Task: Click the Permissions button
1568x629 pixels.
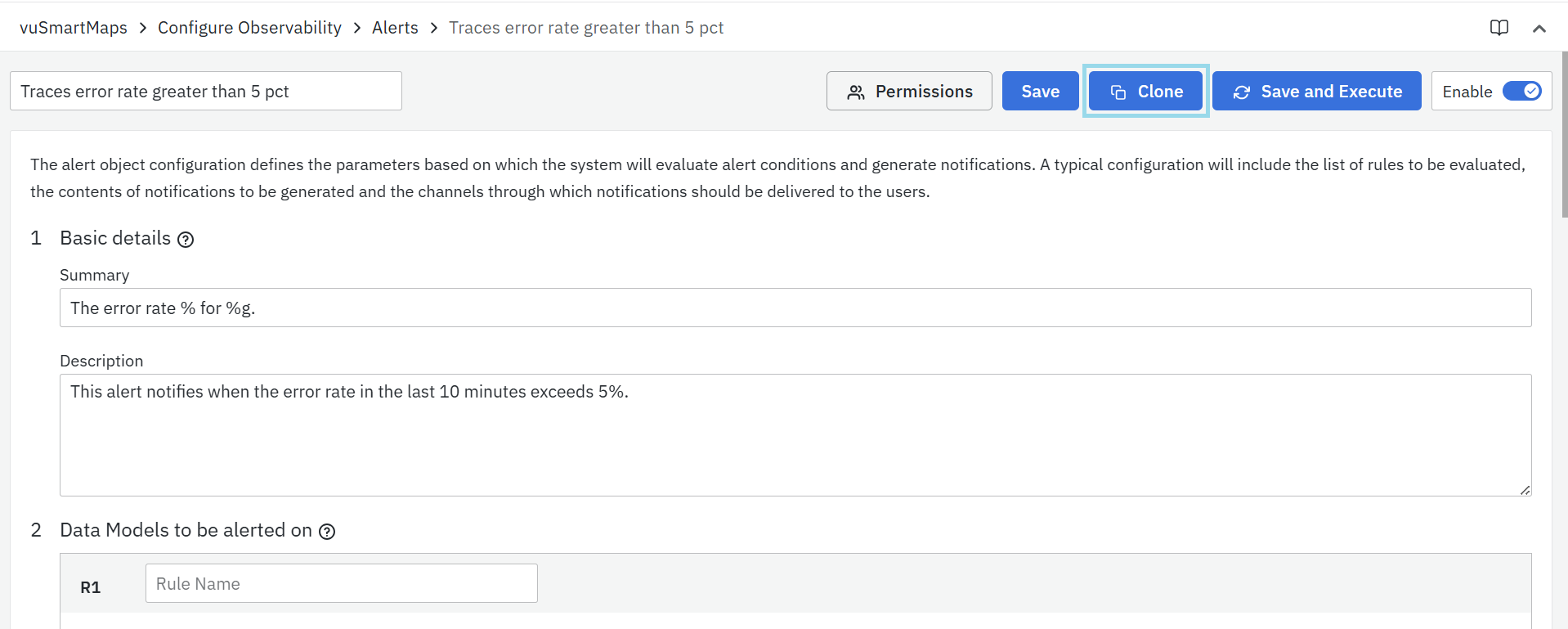Action: 909,91
